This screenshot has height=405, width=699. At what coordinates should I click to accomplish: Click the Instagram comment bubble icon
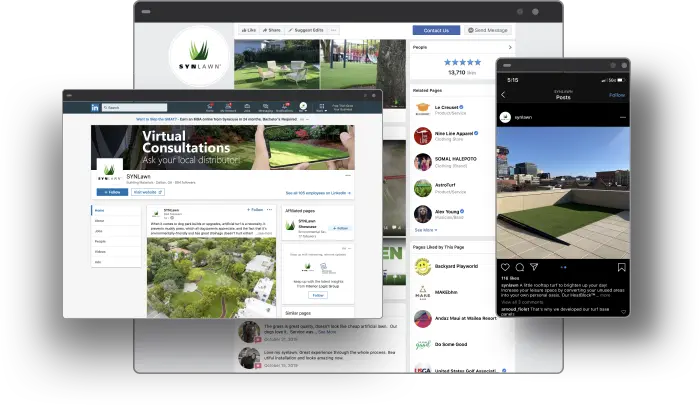(x=520, y=267)
